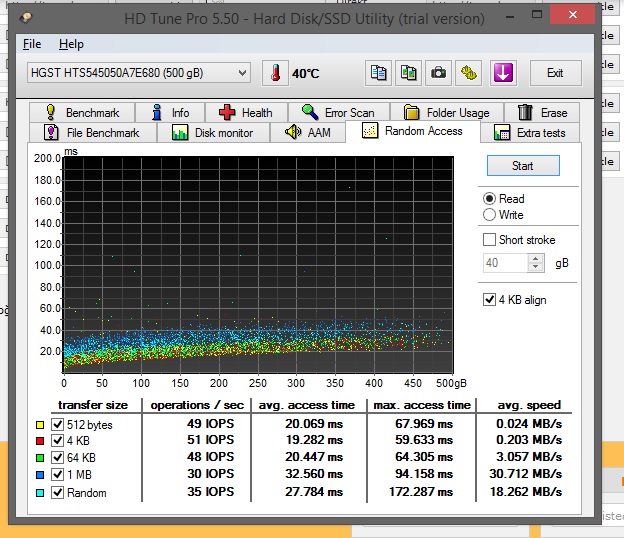Image resolution: width=624 pixels, height=538 pixels.
Task: Decrease short stroke size with down arrow
Action: pyautogui.click(x=536, y=267)
